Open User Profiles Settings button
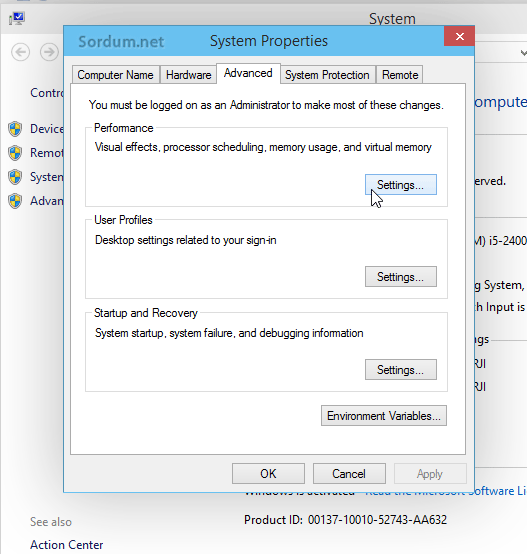 tap(401, 277)
